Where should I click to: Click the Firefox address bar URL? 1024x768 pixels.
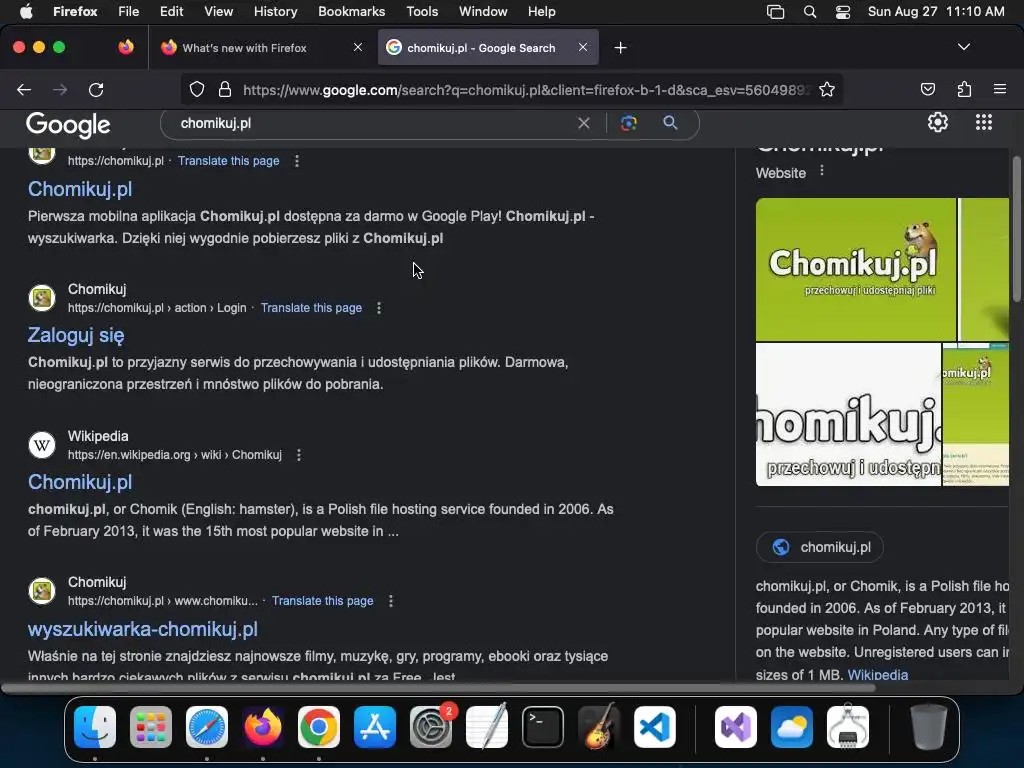[526, 89]
